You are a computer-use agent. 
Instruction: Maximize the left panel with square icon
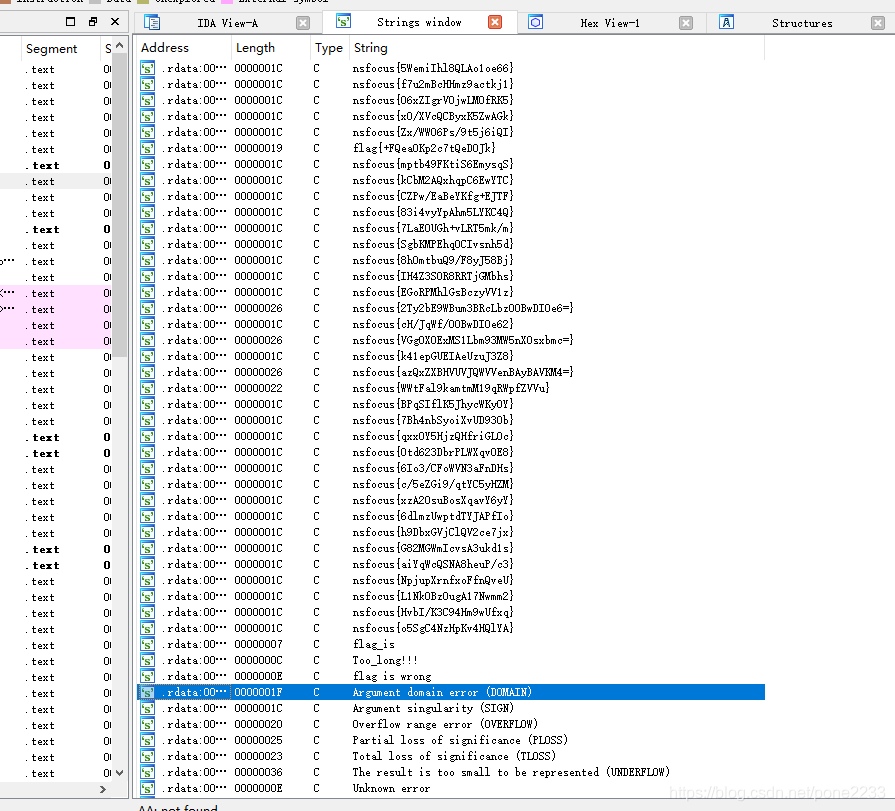71,22
